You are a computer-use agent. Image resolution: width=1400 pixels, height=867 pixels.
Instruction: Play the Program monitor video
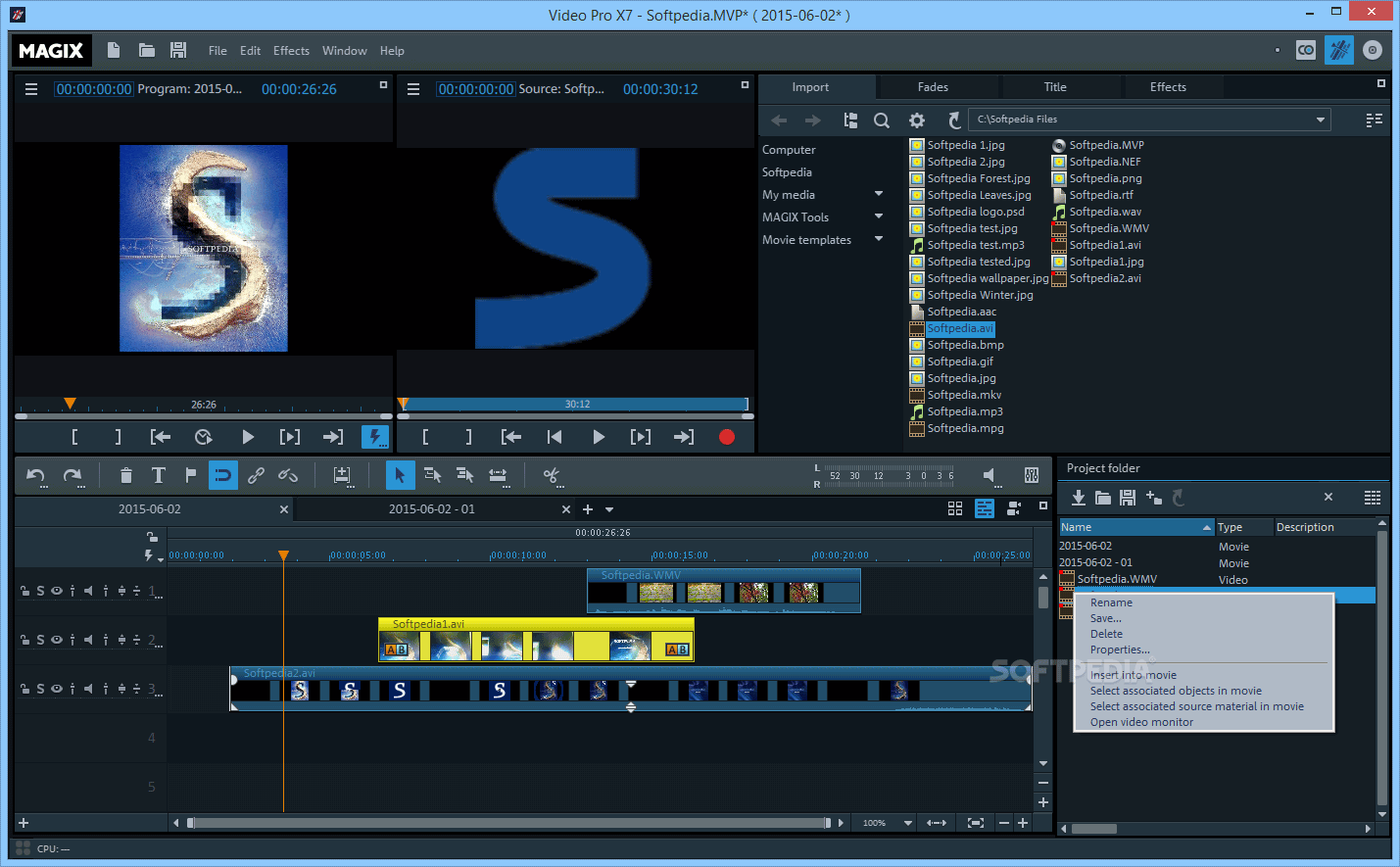pos(248,437)
